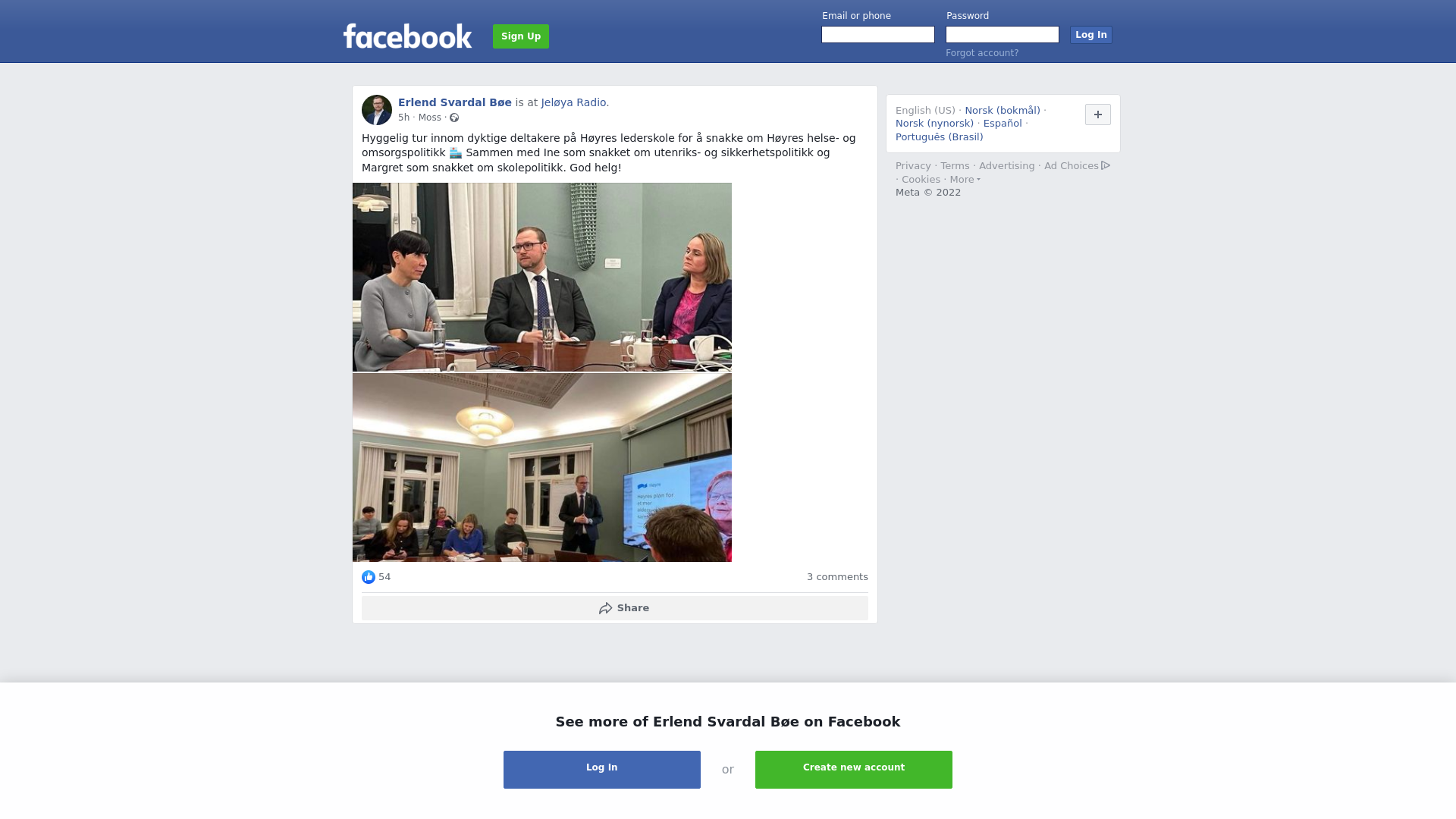Click the green Sign Up button
The width and height of the screenshot is (1456, 819).
521,36
